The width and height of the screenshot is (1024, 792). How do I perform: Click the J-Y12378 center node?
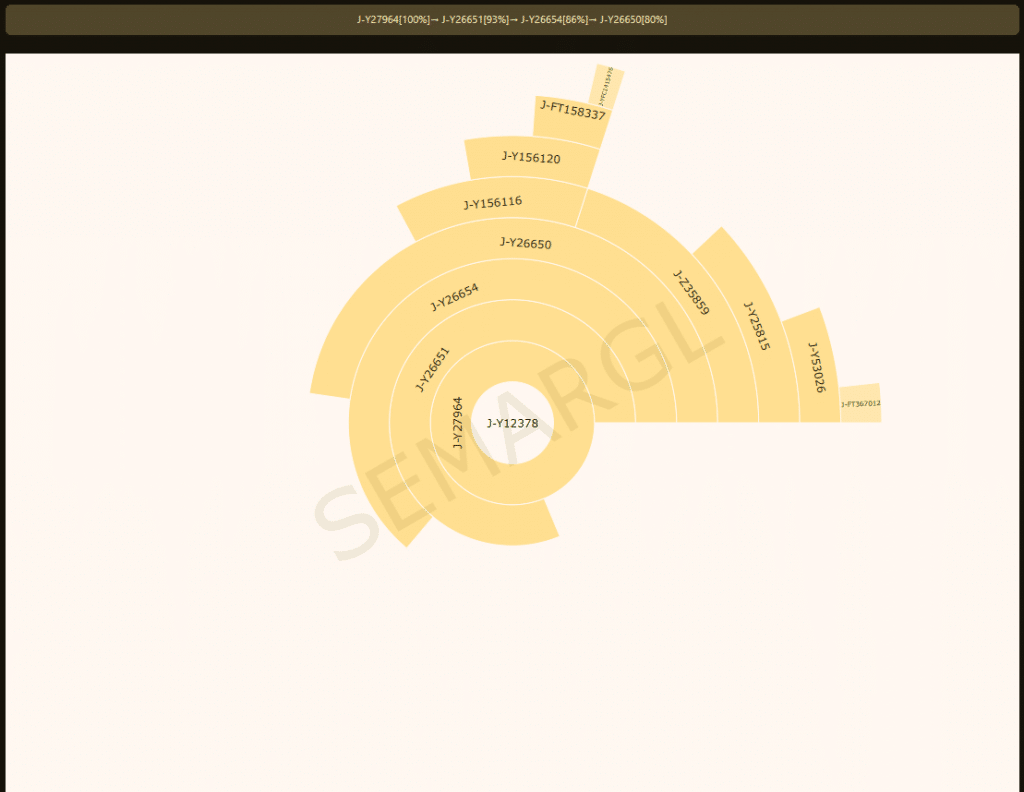pyautogui.click(x=512, y=423)
